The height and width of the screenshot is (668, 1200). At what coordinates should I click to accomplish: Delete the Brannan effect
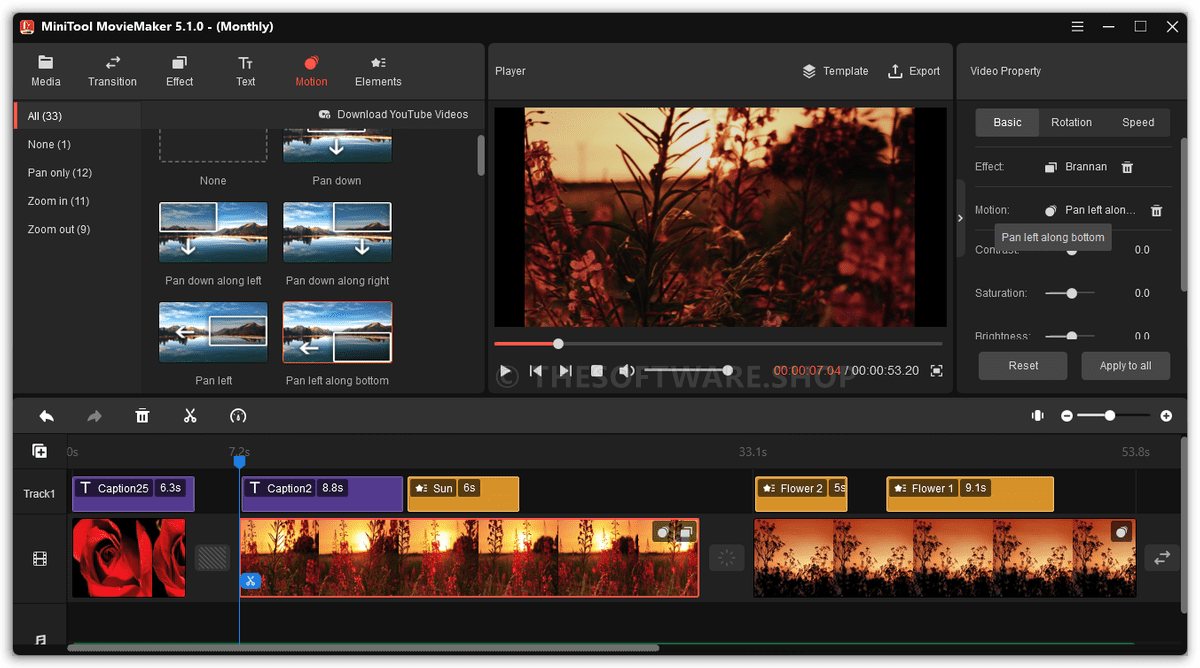[1127, 167]
